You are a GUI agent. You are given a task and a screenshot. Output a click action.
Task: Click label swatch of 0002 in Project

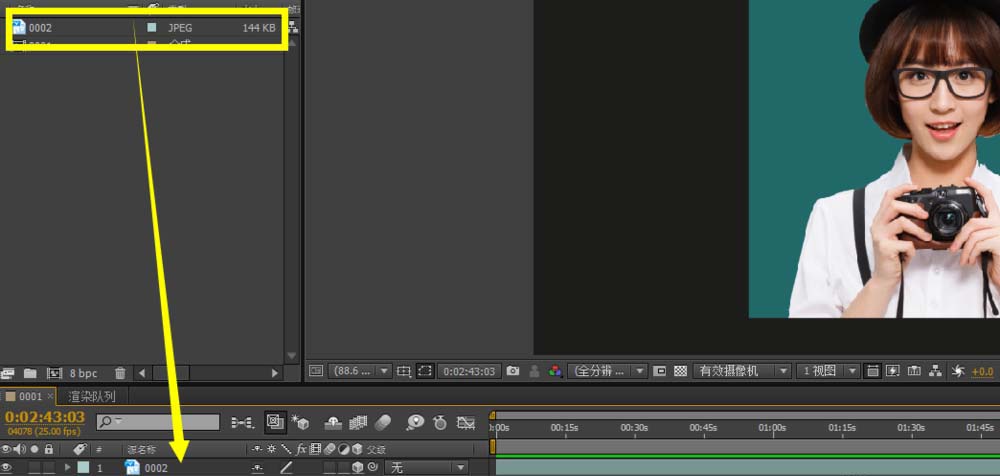(152, 27)
